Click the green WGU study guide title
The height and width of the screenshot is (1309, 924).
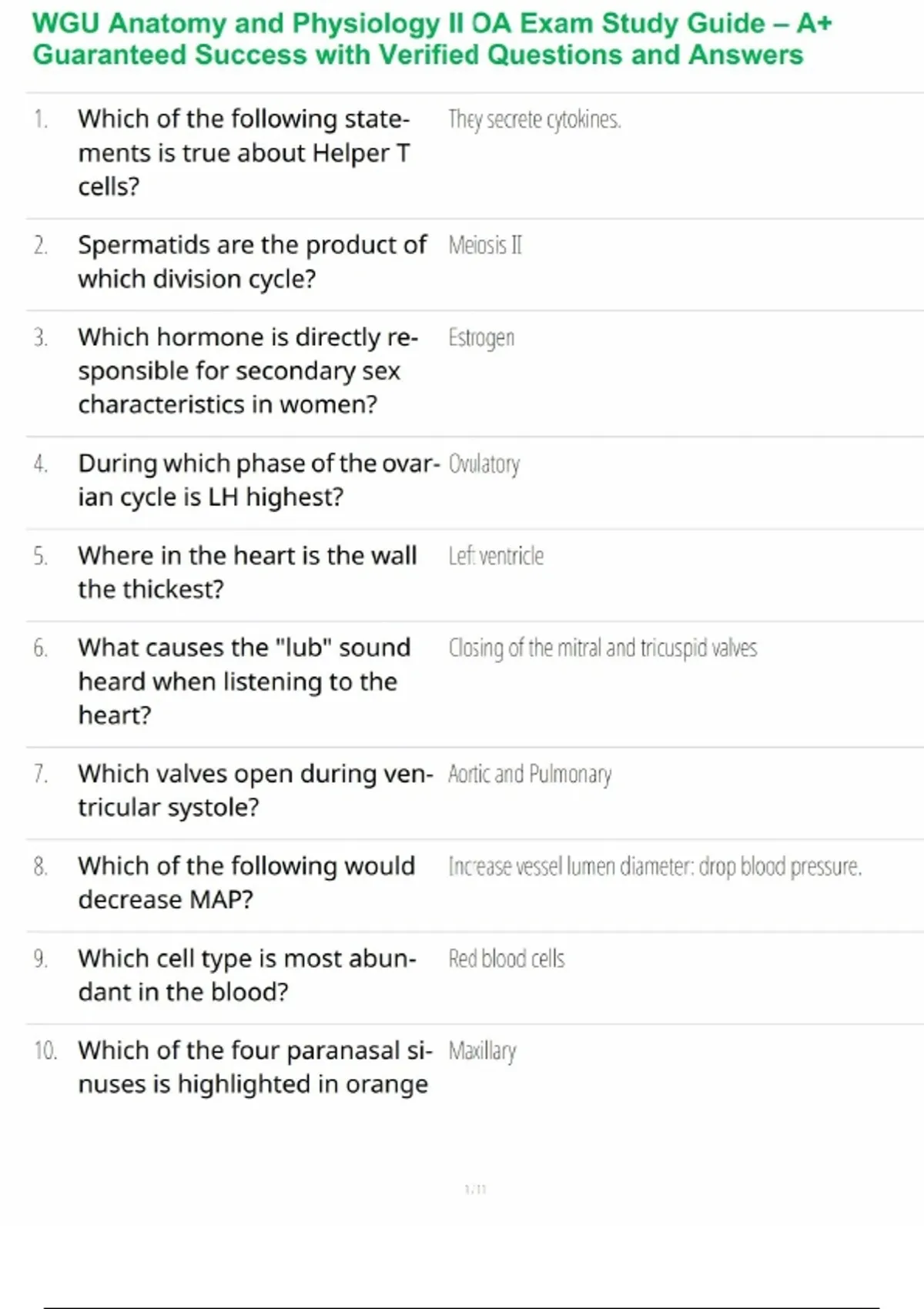[431, 39]
